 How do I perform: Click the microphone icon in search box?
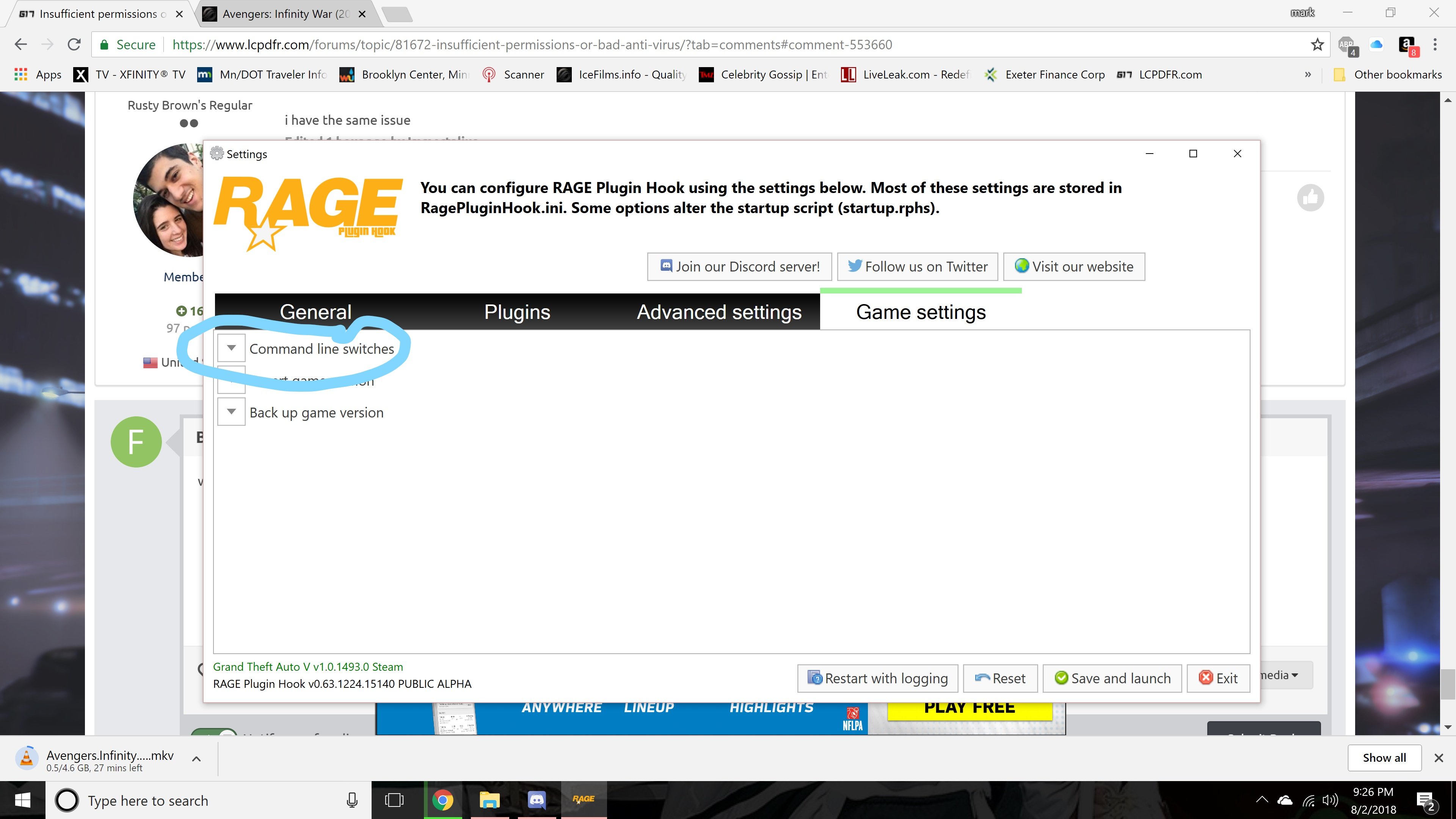(x=351, y=800)
